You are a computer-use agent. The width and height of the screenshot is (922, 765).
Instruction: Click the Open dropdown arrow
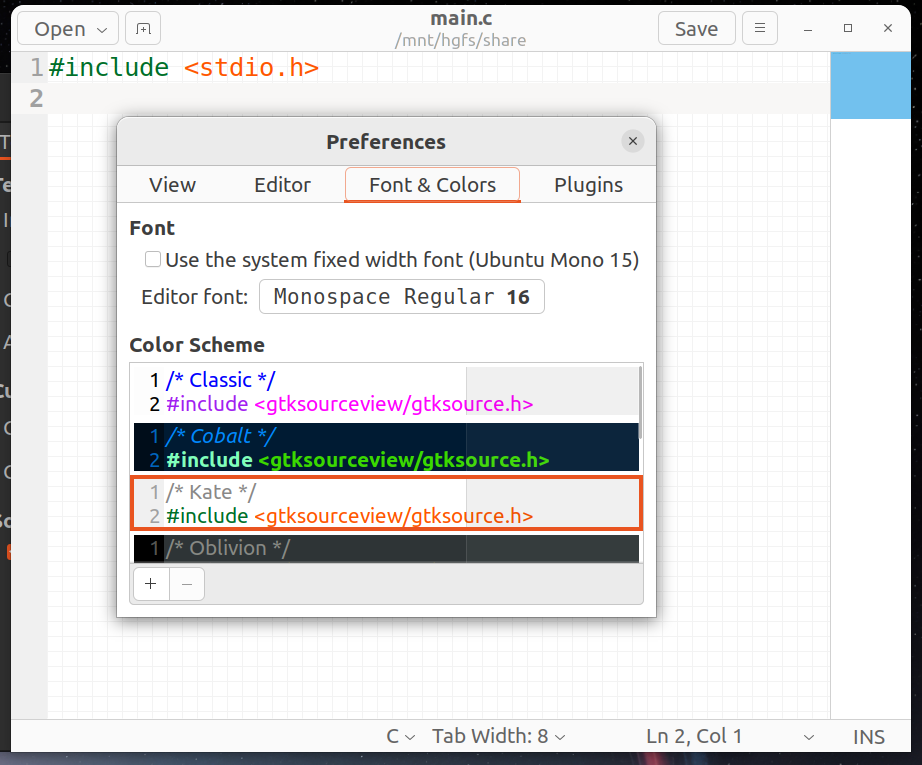coord(102,29)
